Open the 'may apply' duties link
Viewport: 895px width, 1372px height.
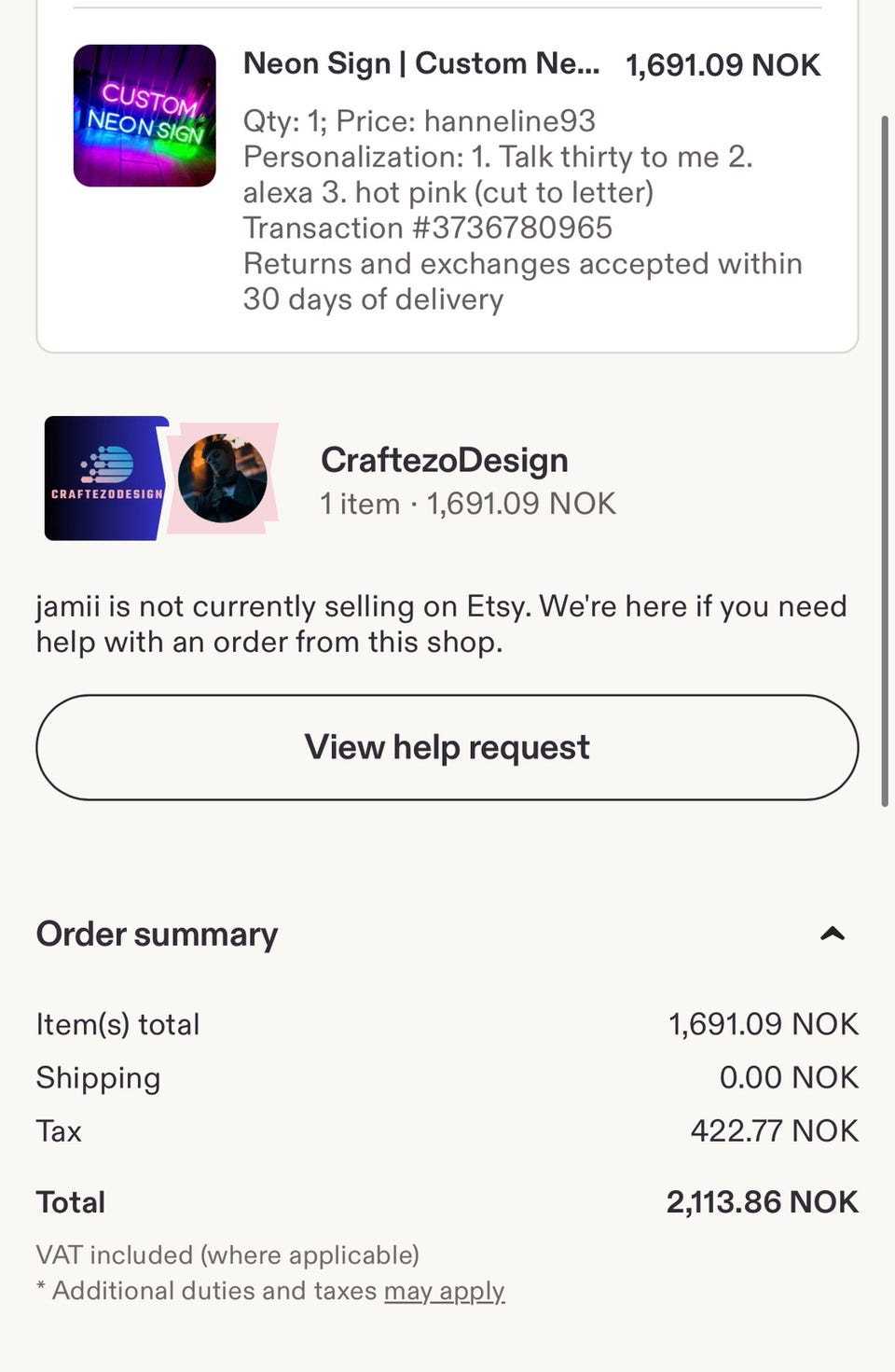[445, 1291]
